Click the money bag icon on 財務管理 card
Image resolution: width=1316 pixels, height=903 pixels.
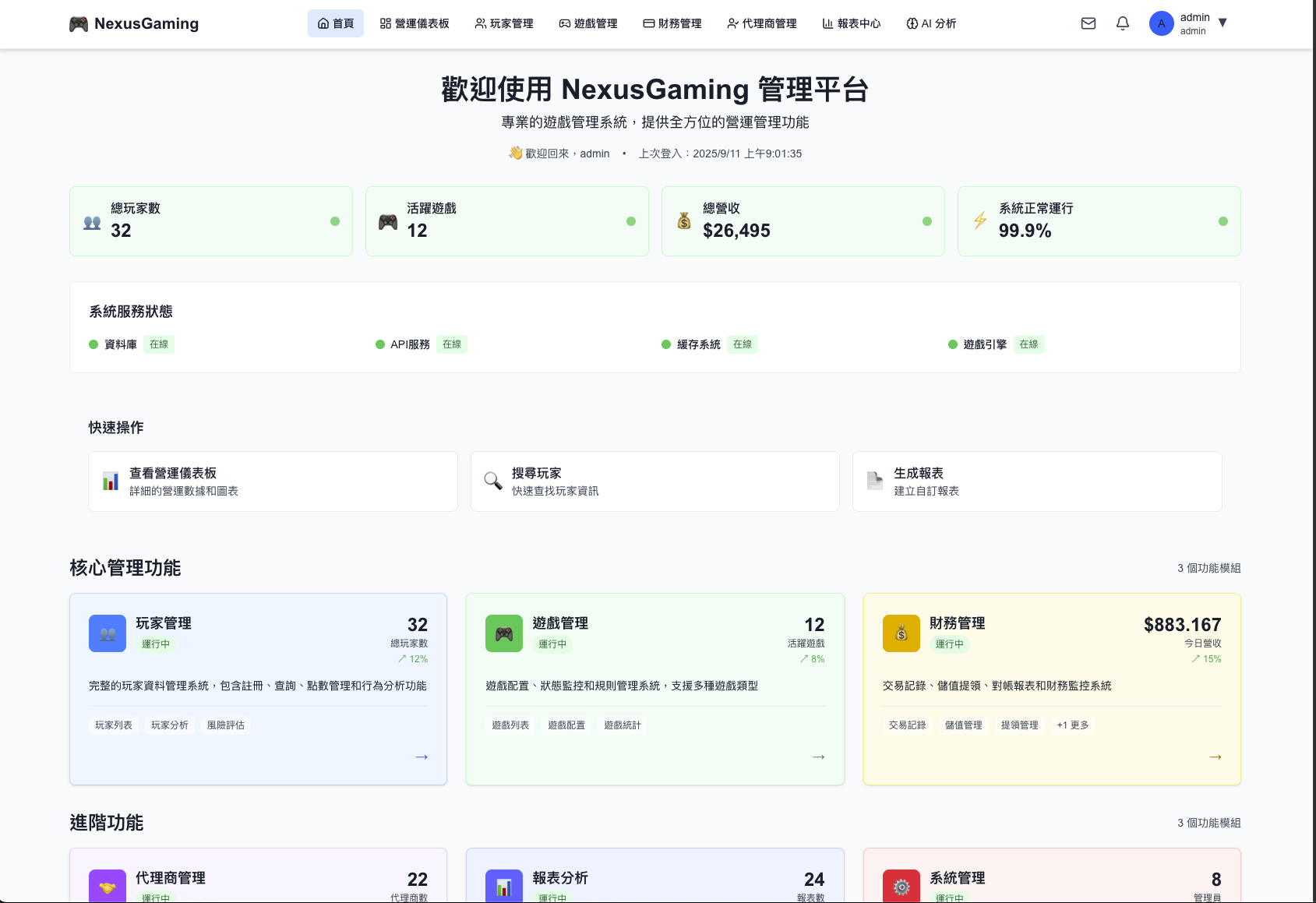(x=901, y=633)
